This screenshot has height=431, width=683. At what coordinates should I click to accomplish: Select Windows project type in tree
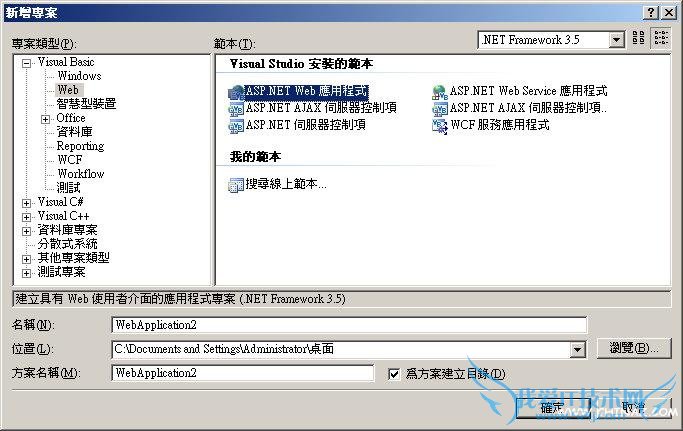(79, 76)
